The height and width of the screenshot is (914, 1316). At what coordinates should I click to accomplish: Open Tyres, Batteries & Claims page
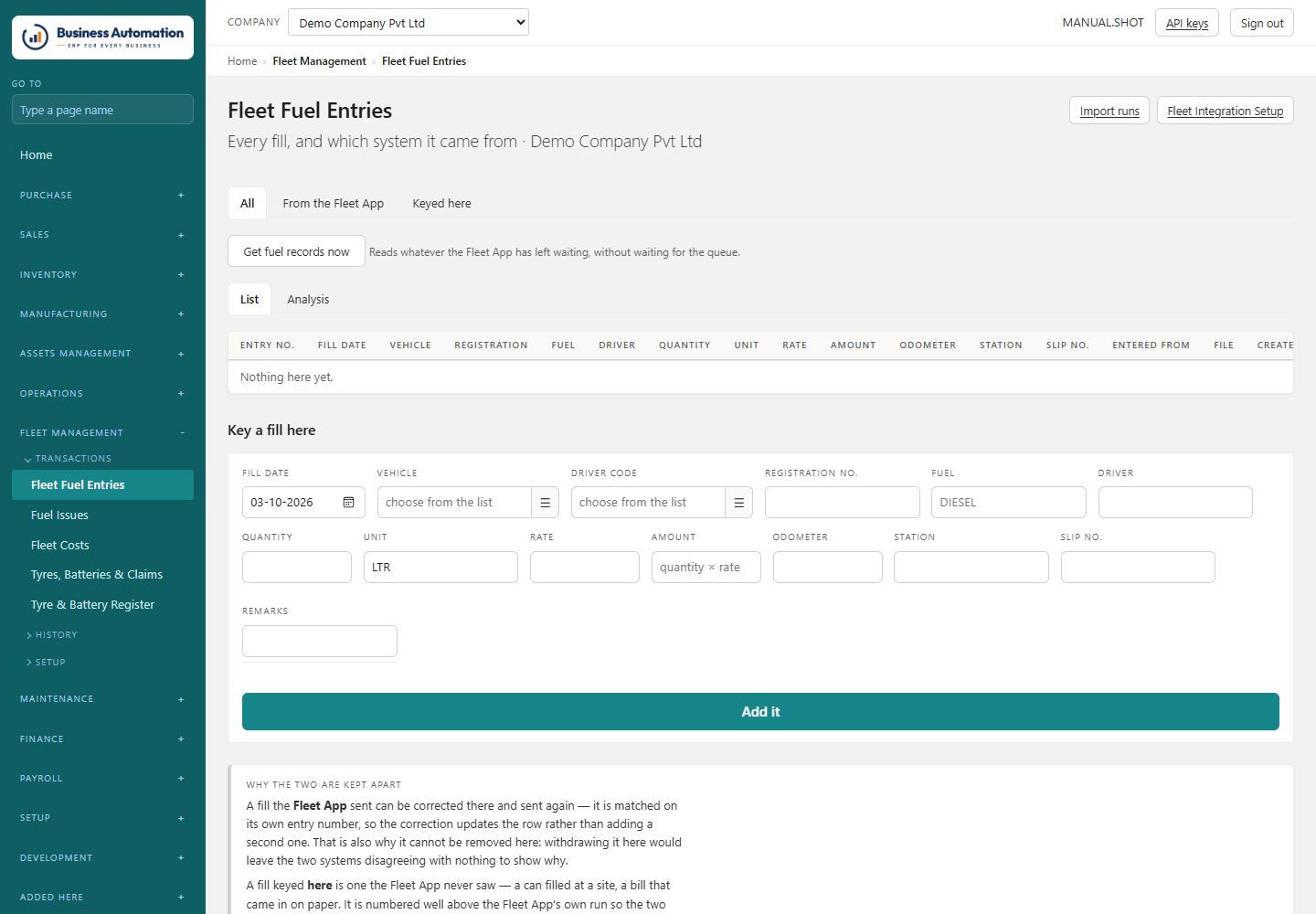pos(102,575)
